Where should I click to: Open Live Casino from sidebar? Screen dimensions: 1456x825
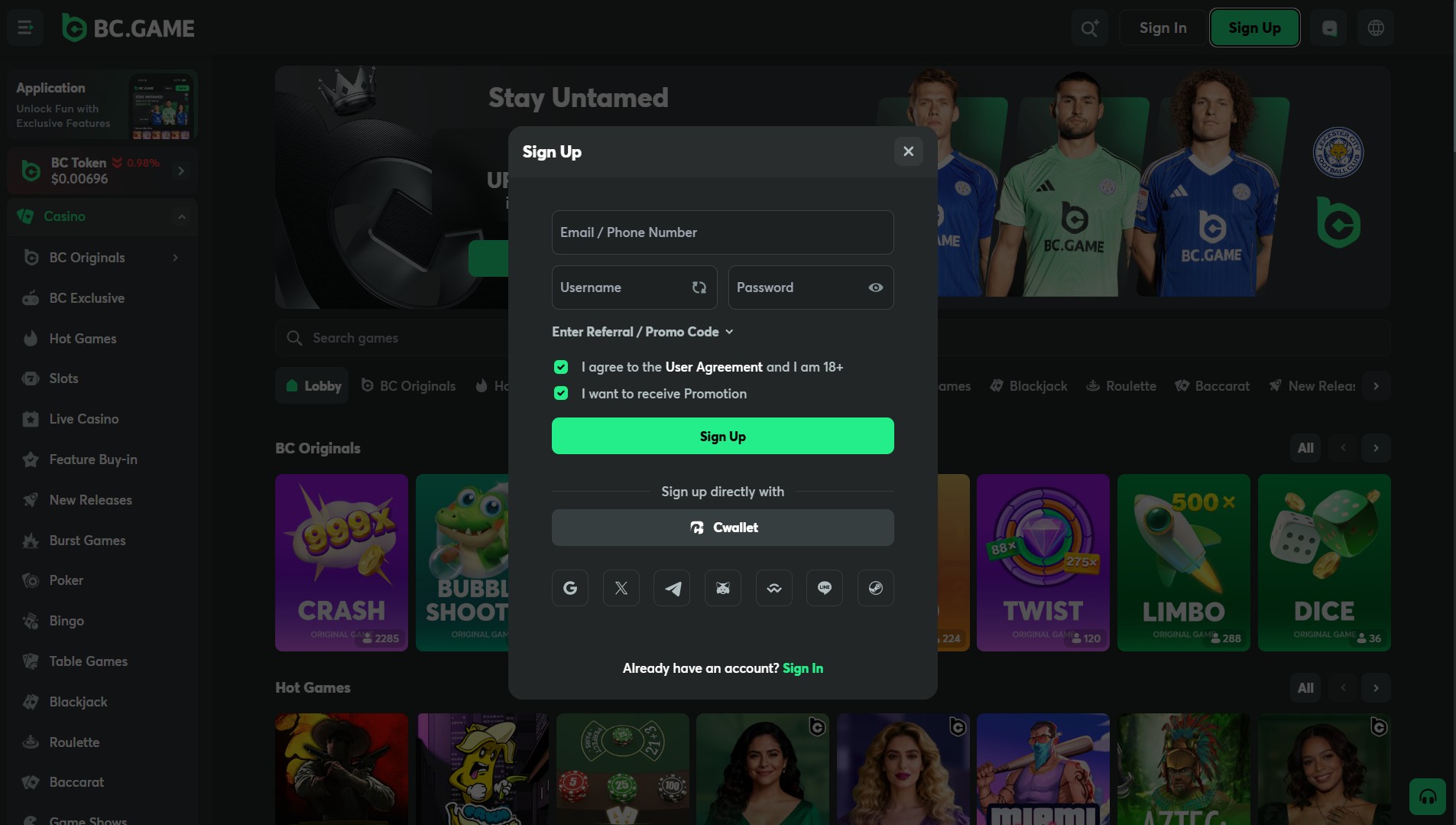point(84,419)
